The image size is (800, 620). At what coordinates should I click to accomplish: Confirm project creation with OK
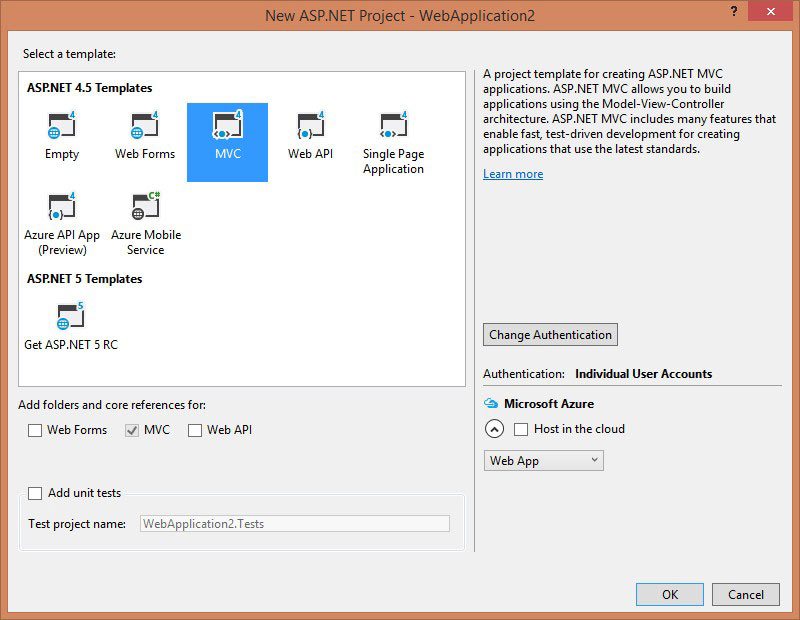click(669, 594)
